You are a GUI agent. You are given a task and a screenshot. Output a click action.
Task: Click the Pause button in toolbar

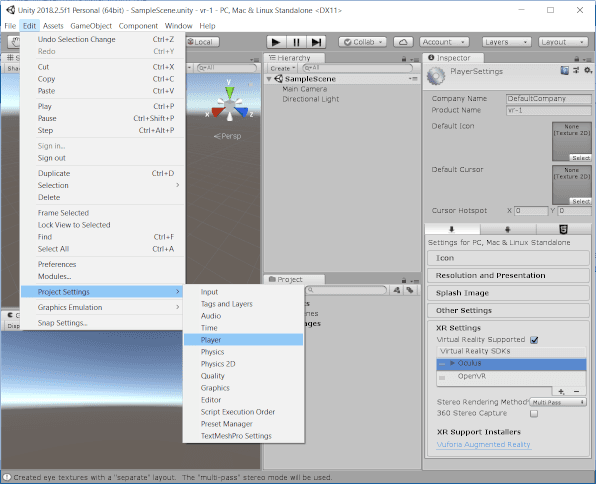[296, 42]
